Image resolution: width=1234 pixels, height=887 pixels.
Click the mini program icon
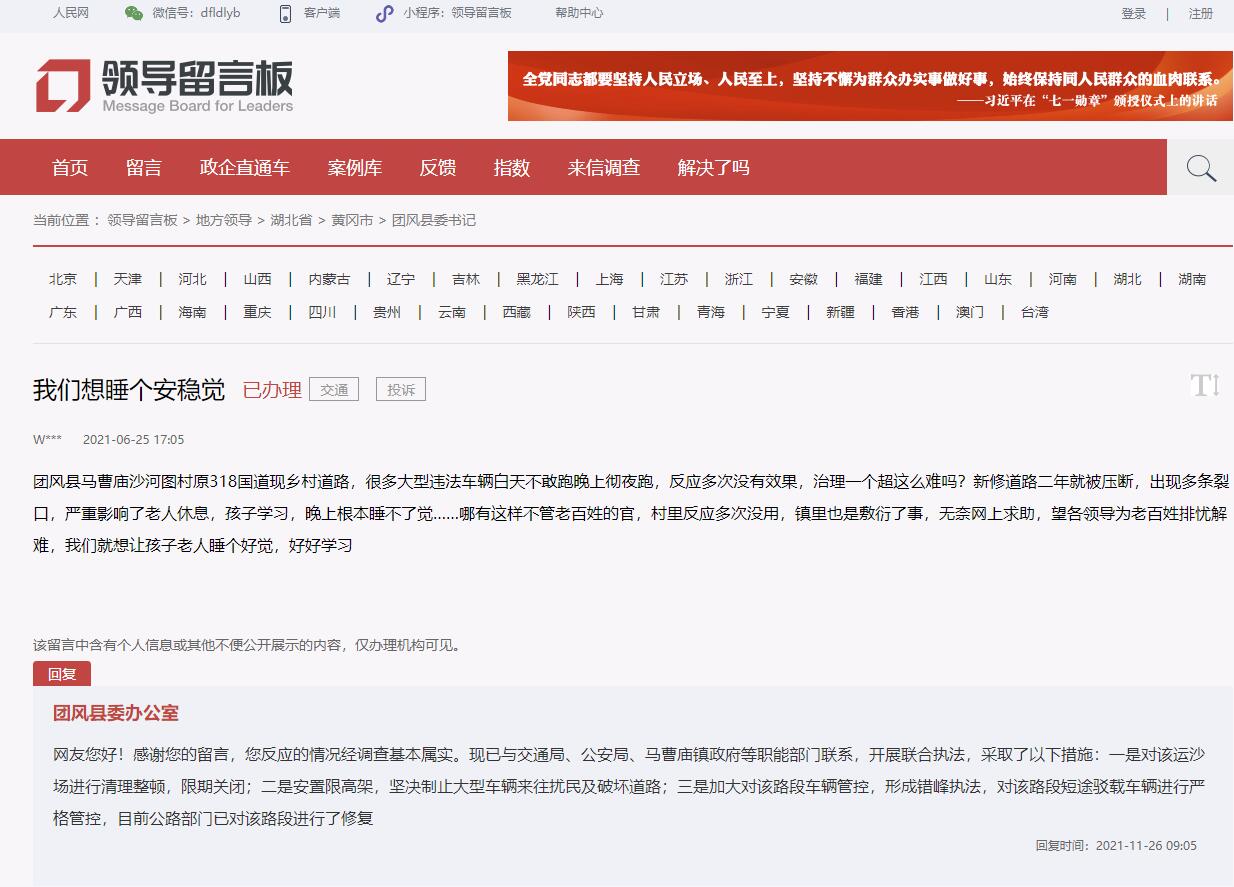click(x=385, y=13)
